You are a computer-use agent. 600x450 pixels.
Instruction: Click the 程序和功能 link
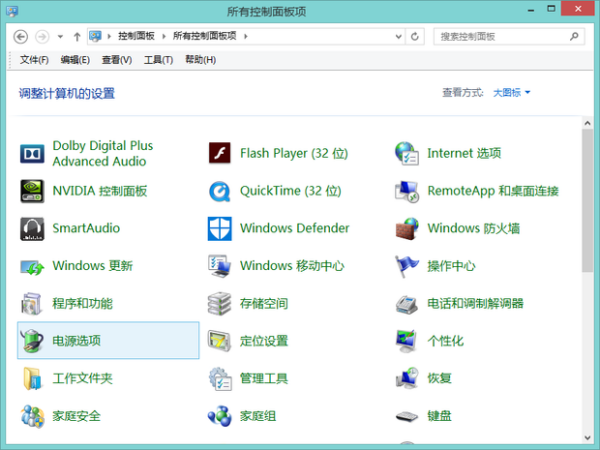[x=83, y=303]
